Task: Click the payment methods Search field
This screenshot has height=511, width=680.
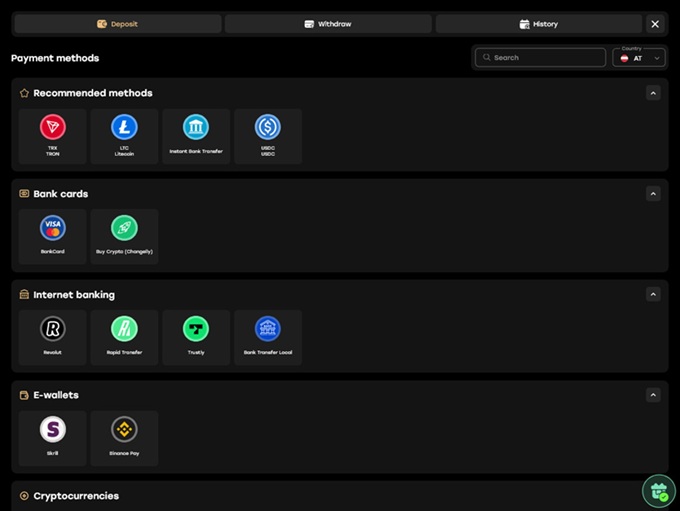Action: [540, 58]
